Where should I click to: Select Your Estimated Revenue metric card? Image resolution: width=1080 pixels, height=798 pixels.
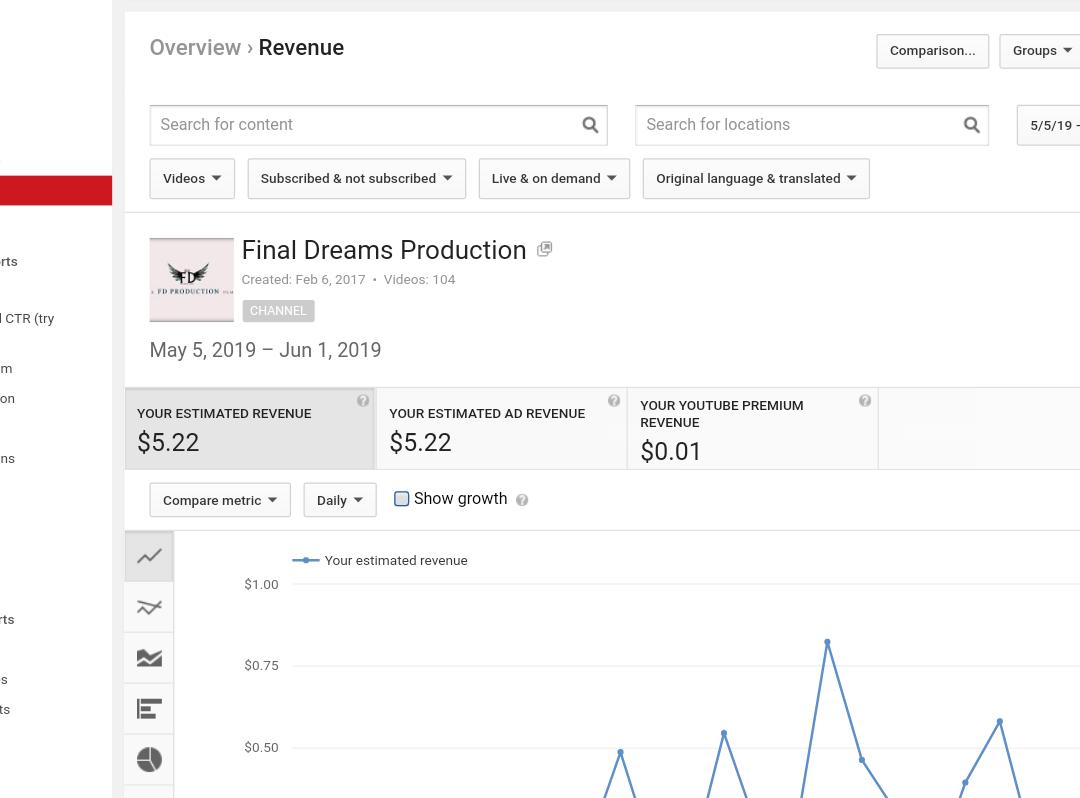click(249, 429)
